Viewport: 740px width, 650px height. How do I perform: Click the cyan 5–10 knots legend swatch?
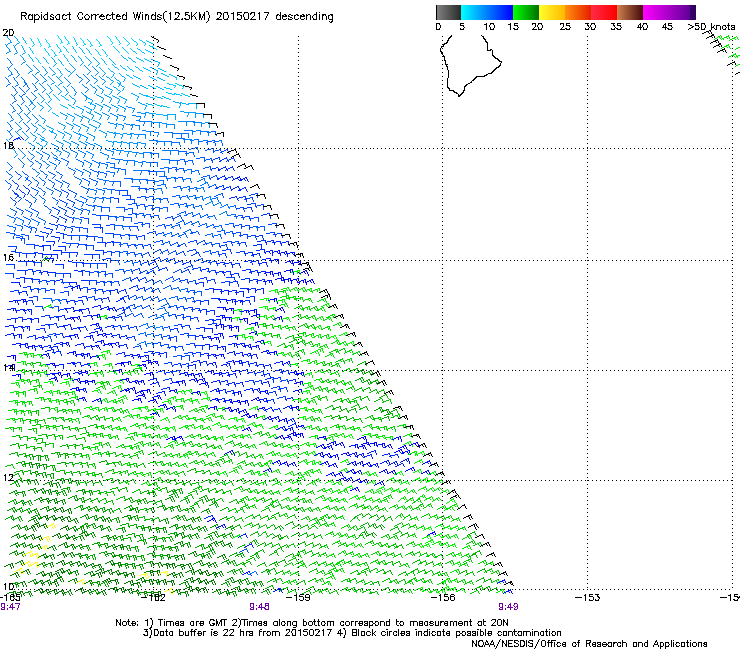pos(474,12)
